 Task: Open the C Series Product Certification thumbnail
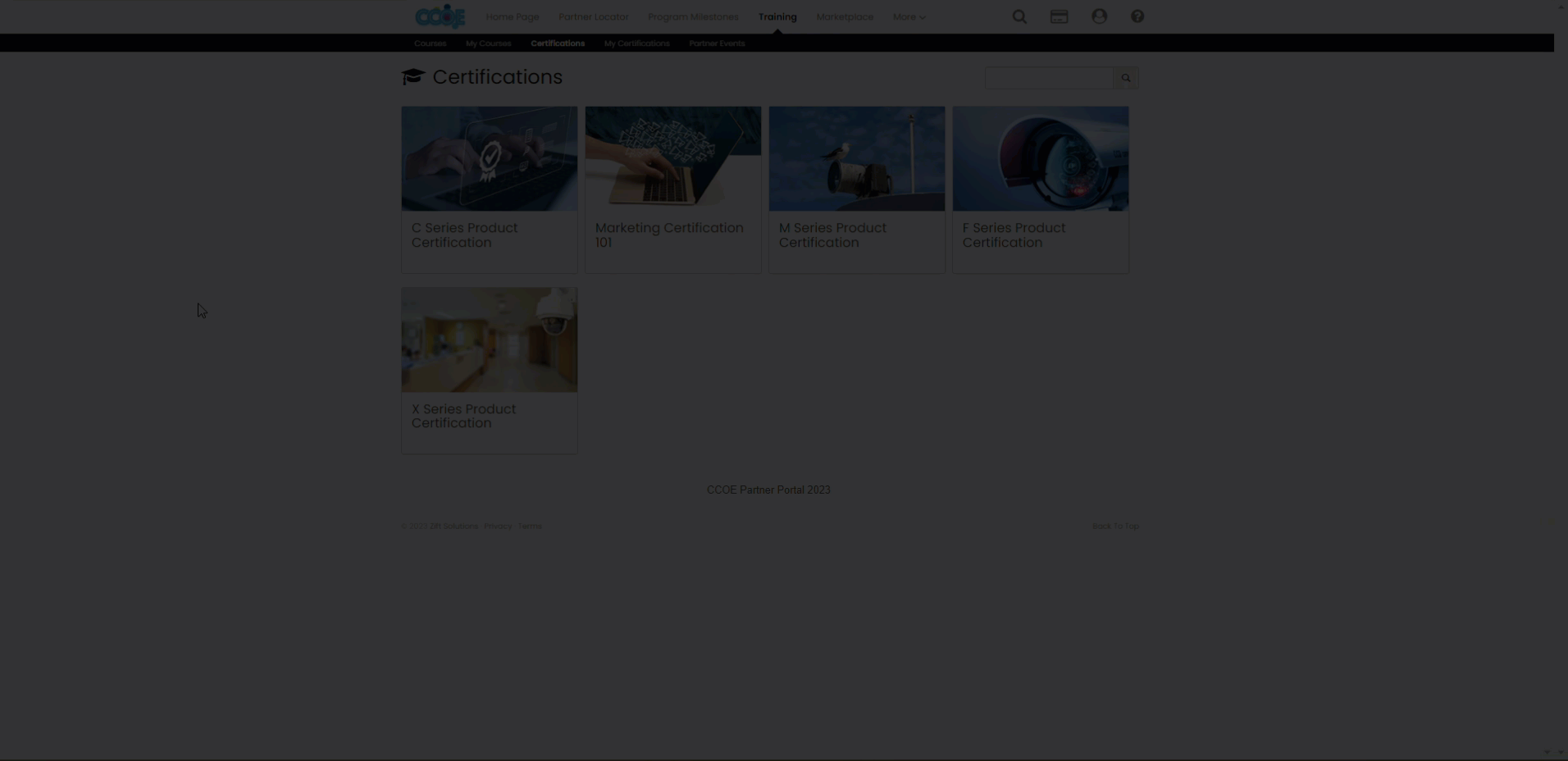(x=489, y=158)
